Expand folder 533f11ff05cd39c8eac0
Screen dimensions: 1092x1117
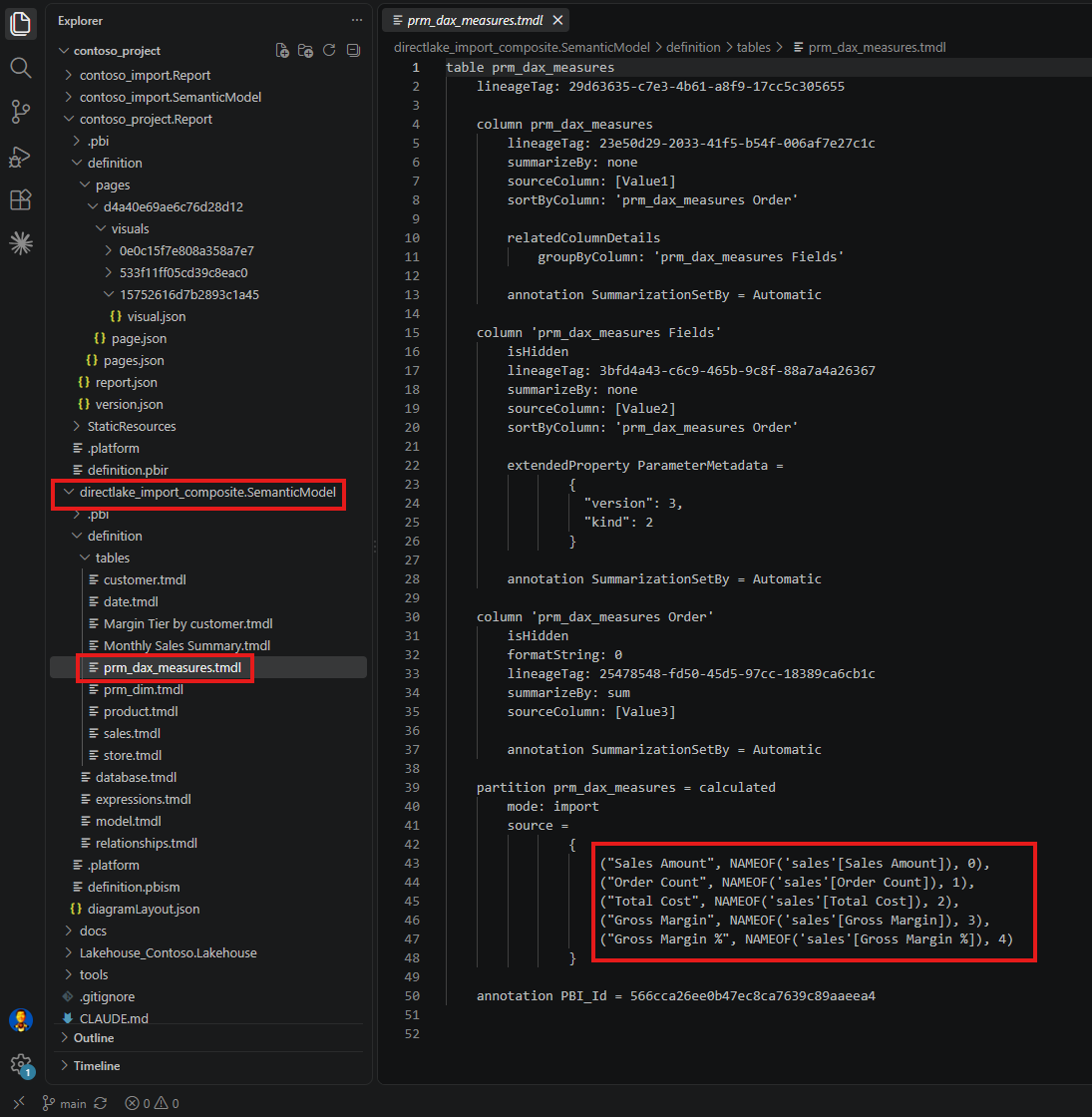tap(183, 273)
